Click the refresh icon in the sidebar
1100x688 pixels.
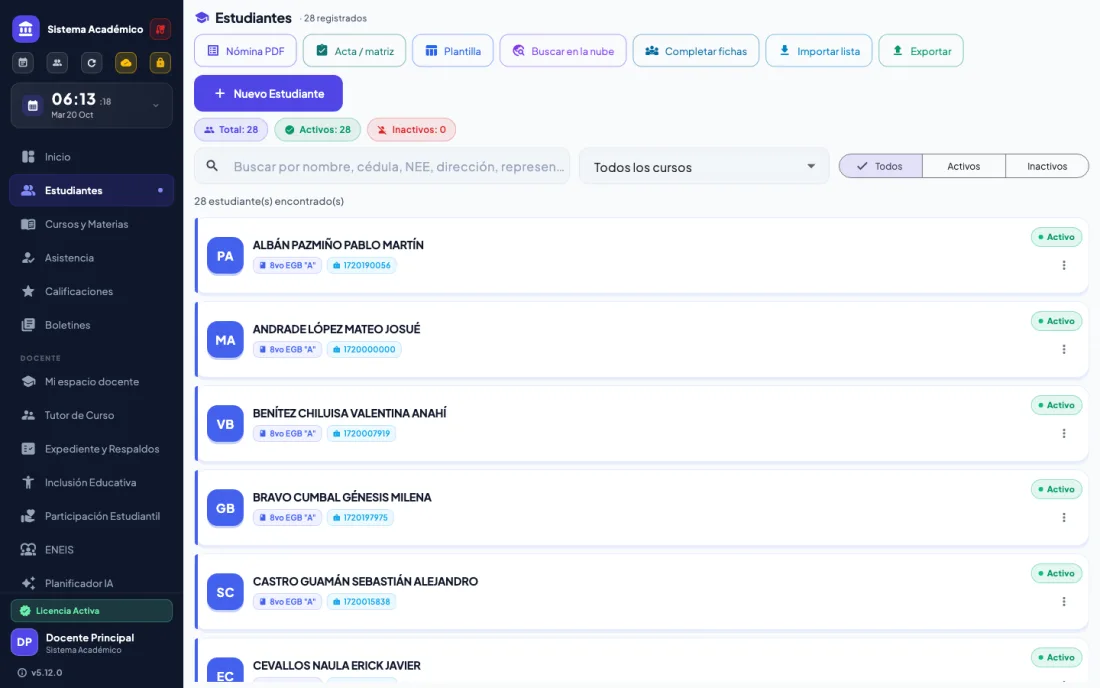click(91, 63)
